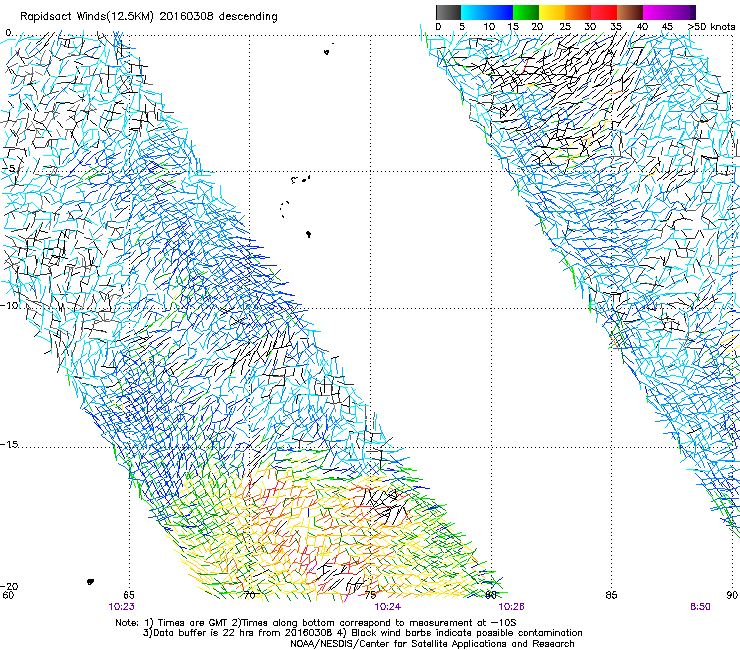Click the red 30-35 knot legend segment
This screenshot has width=740, height=650.
point(604,12)
